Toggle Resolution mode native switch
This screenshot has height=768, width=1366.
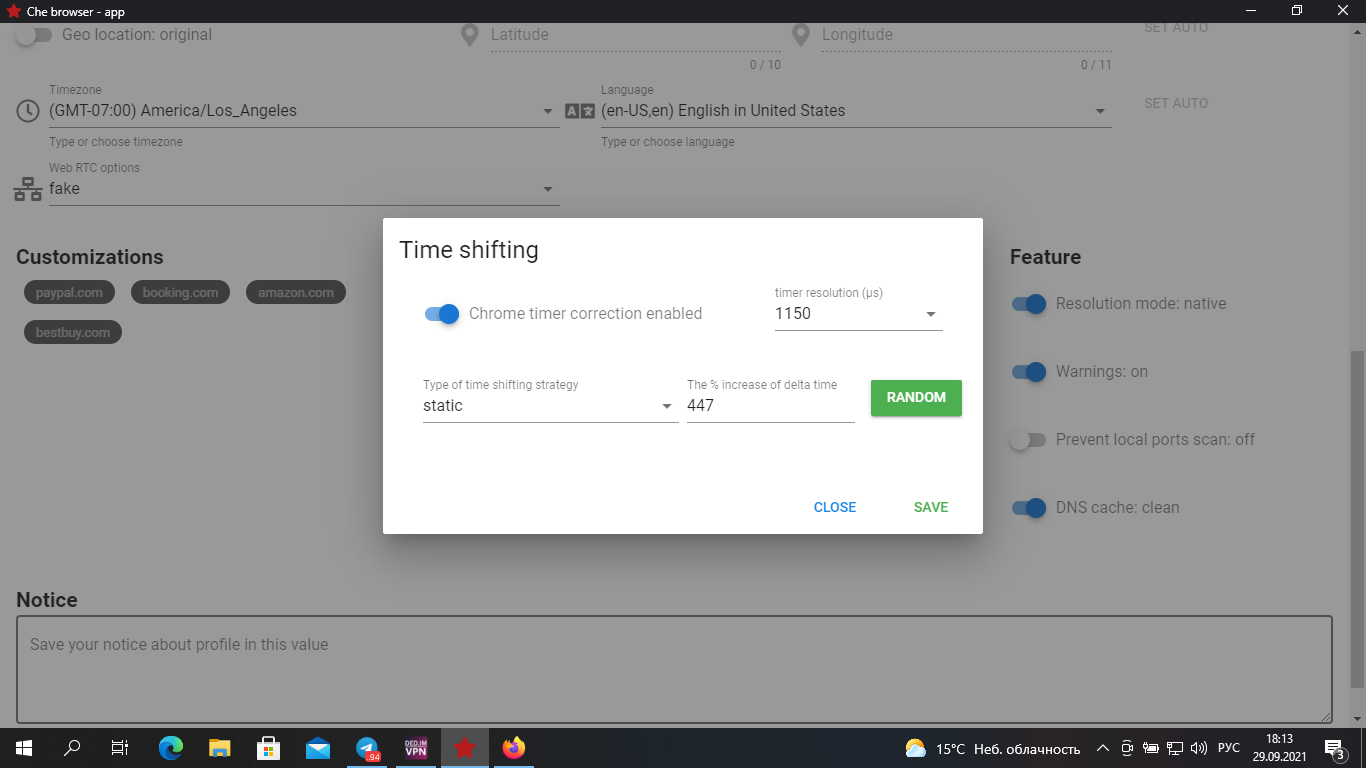(1029, 304)
